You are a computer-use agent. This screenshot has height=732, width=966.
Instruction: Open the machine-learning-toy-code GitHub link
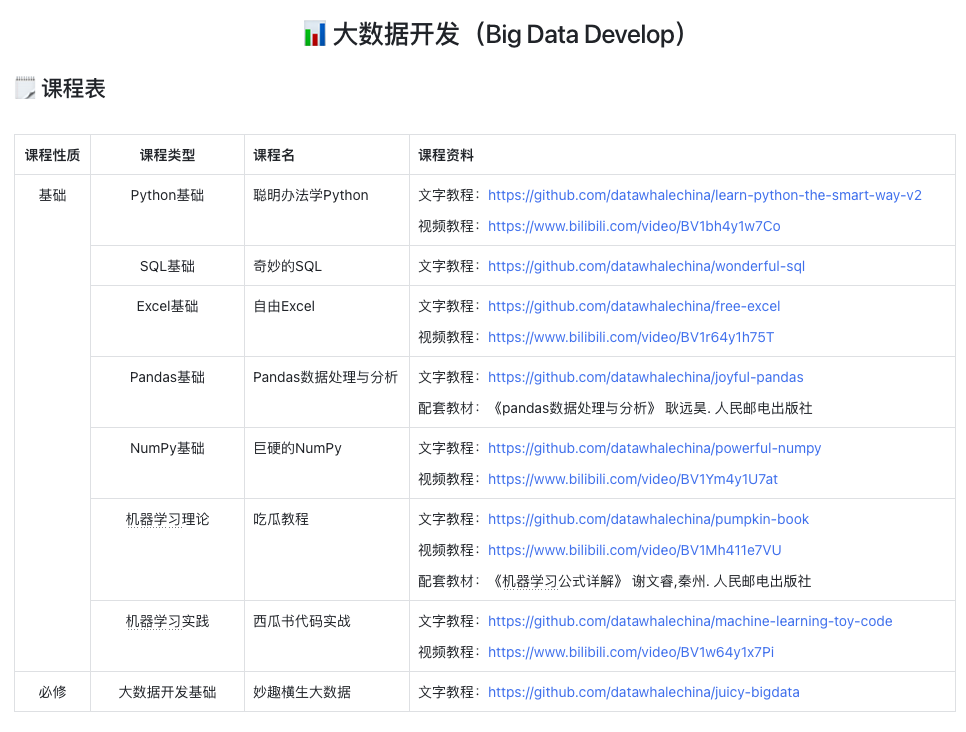(690, 620)
